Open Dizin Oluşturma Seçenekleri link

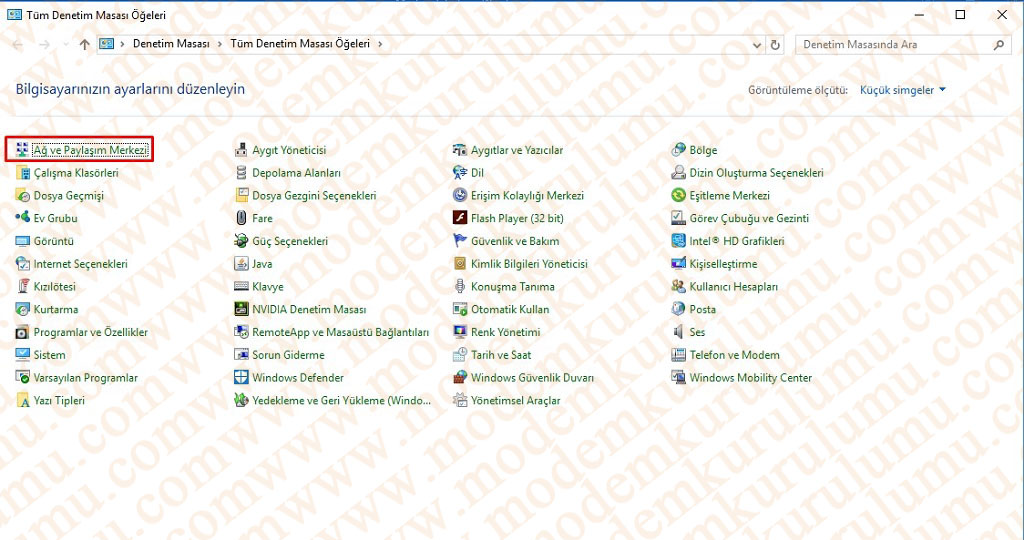click(756, 173)
